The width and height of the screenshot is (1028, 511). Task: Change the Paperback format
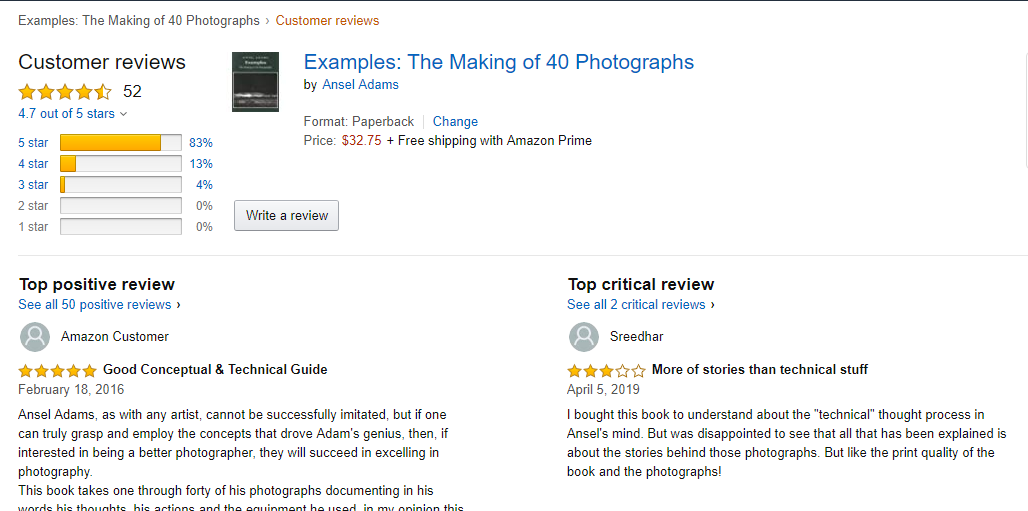point(455,121)
